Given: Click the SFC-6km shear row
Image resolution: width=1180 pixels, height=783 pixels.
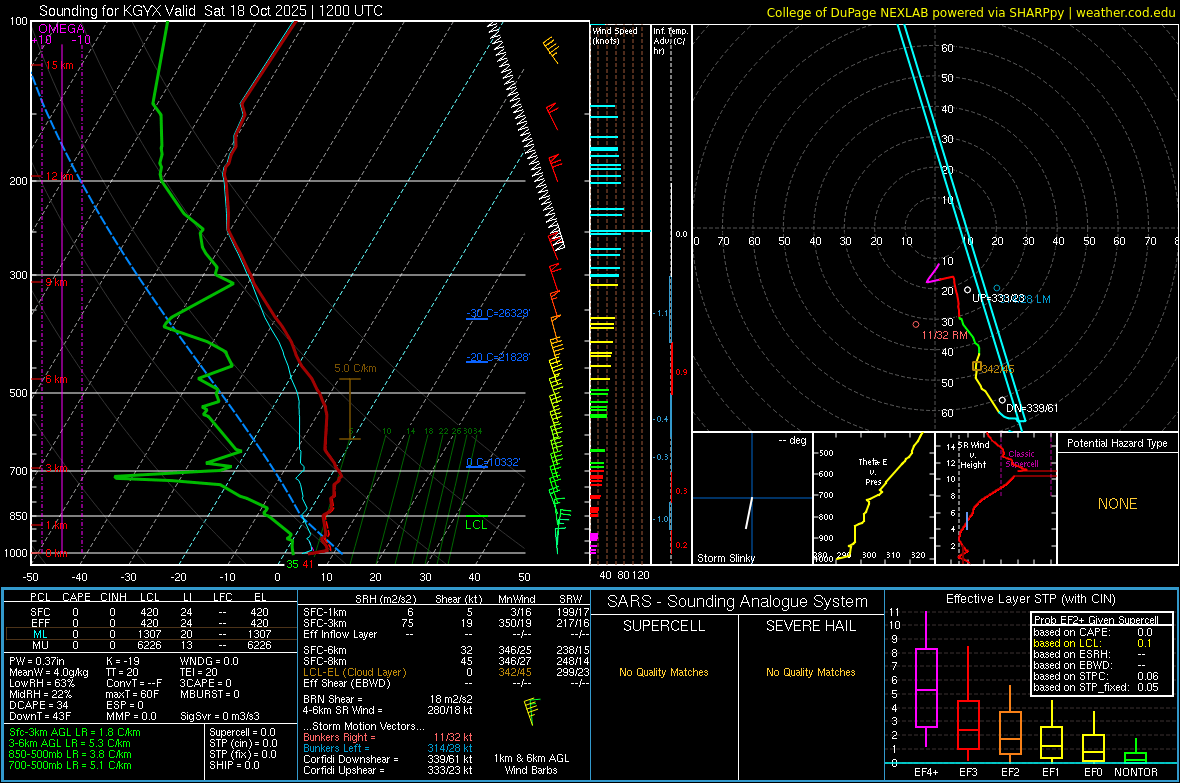Looking at the screenshot, I should coord(446,650).
